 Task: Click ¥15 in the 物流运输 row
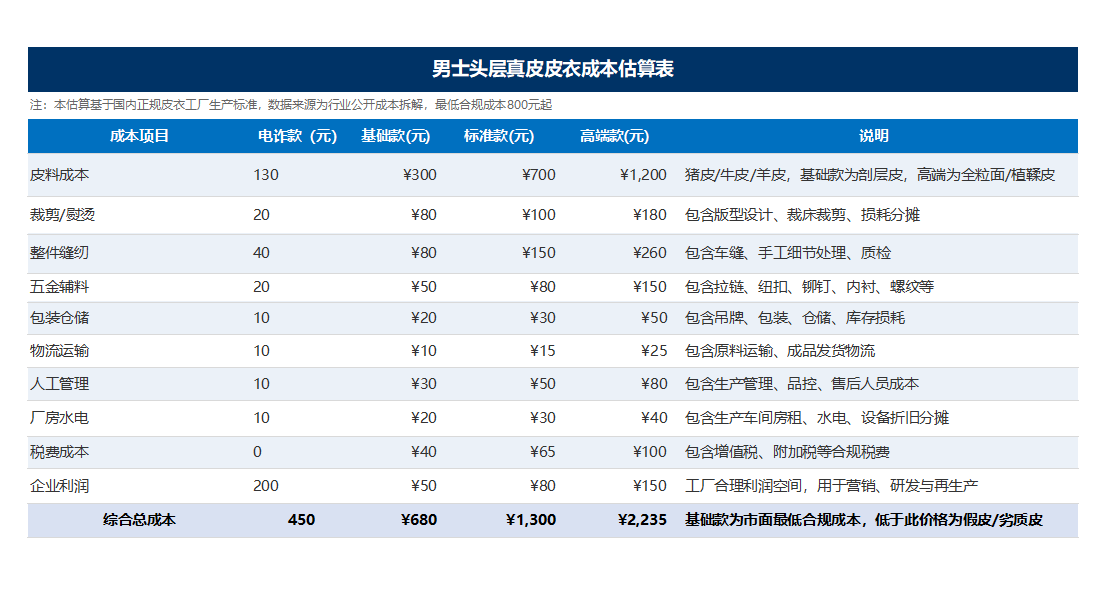tap(543, 351)
